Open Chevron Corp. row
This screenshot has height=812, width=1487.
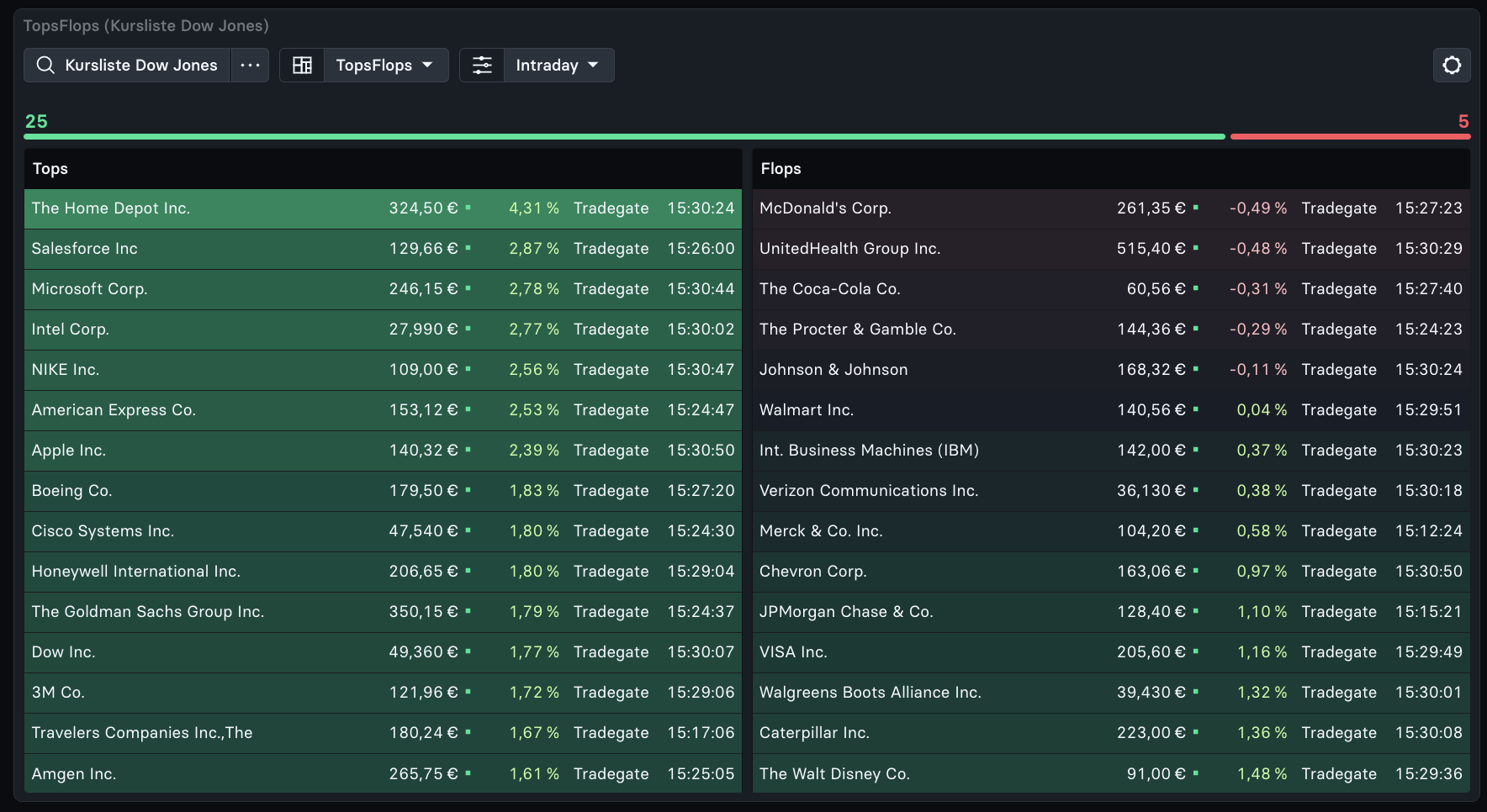[1111, 572]
